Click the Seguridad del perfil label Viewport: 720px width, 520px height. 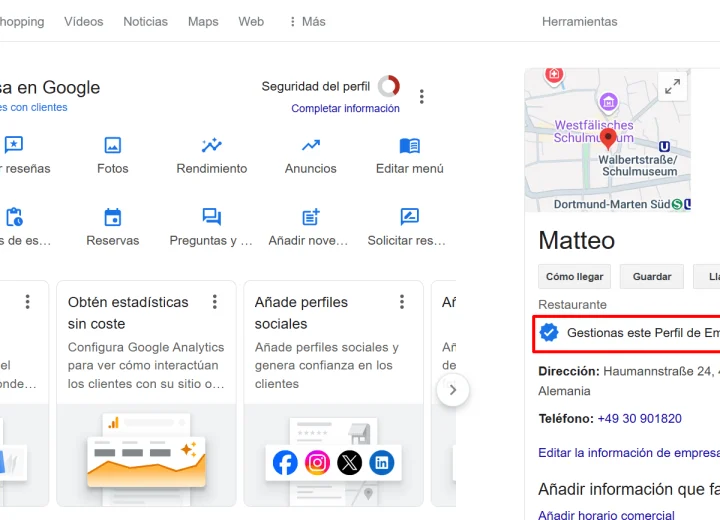[315, 86]
